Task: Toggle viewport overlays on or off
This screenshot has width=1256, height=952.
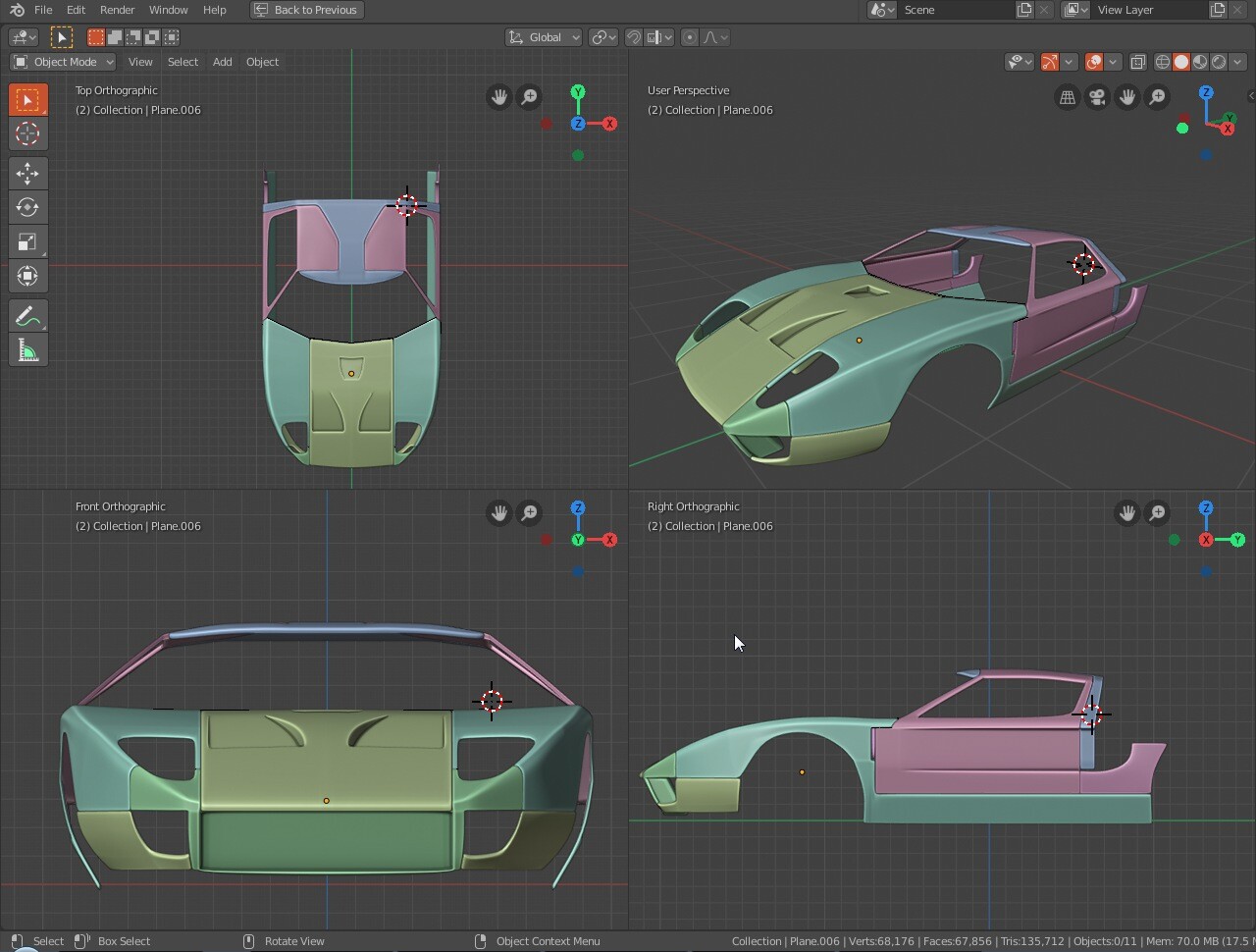Action: point(1094,62)
